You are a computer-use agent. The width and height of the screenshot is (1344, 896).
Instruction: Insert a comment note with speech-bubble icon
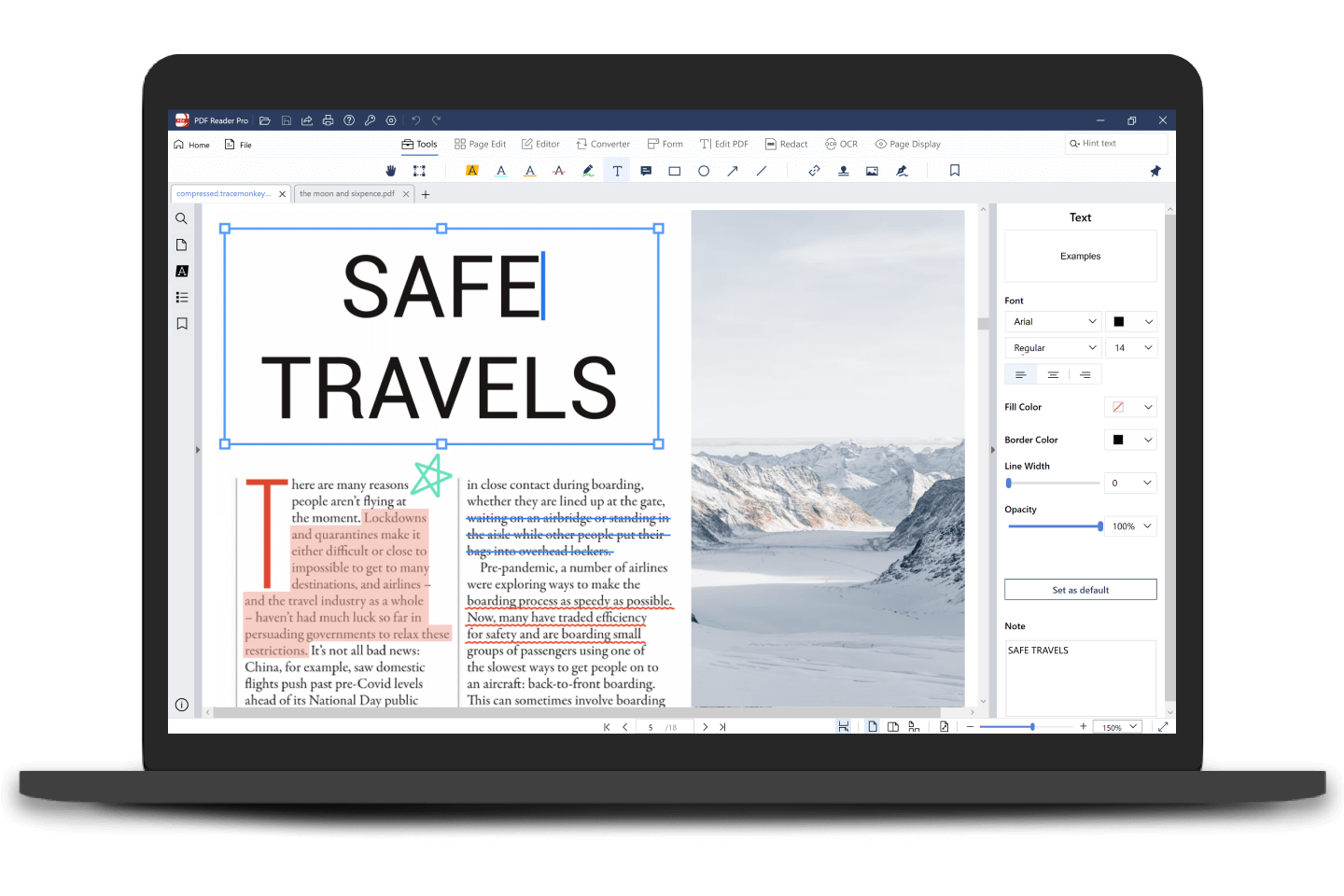click(646, 171)
